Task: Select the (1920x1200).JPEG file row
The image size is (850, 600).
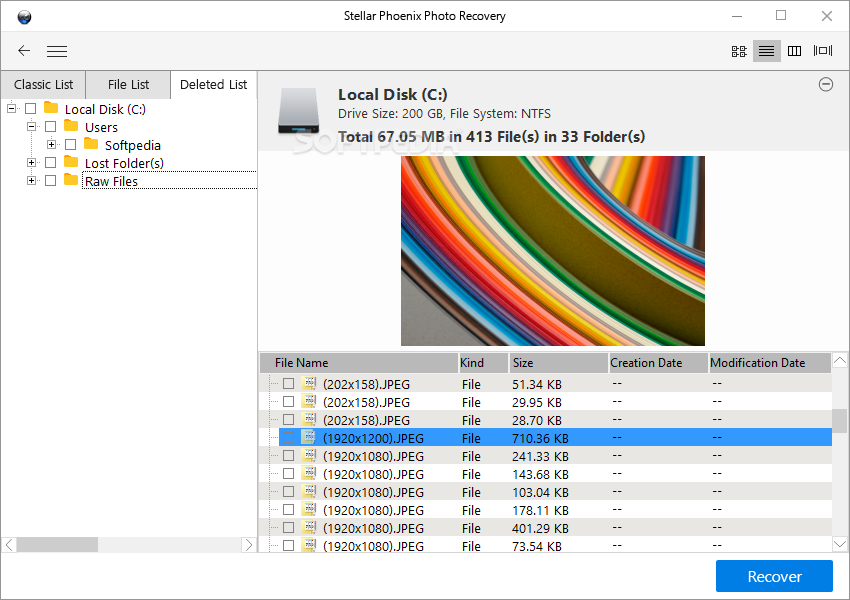Action: [x=555, y=437]
